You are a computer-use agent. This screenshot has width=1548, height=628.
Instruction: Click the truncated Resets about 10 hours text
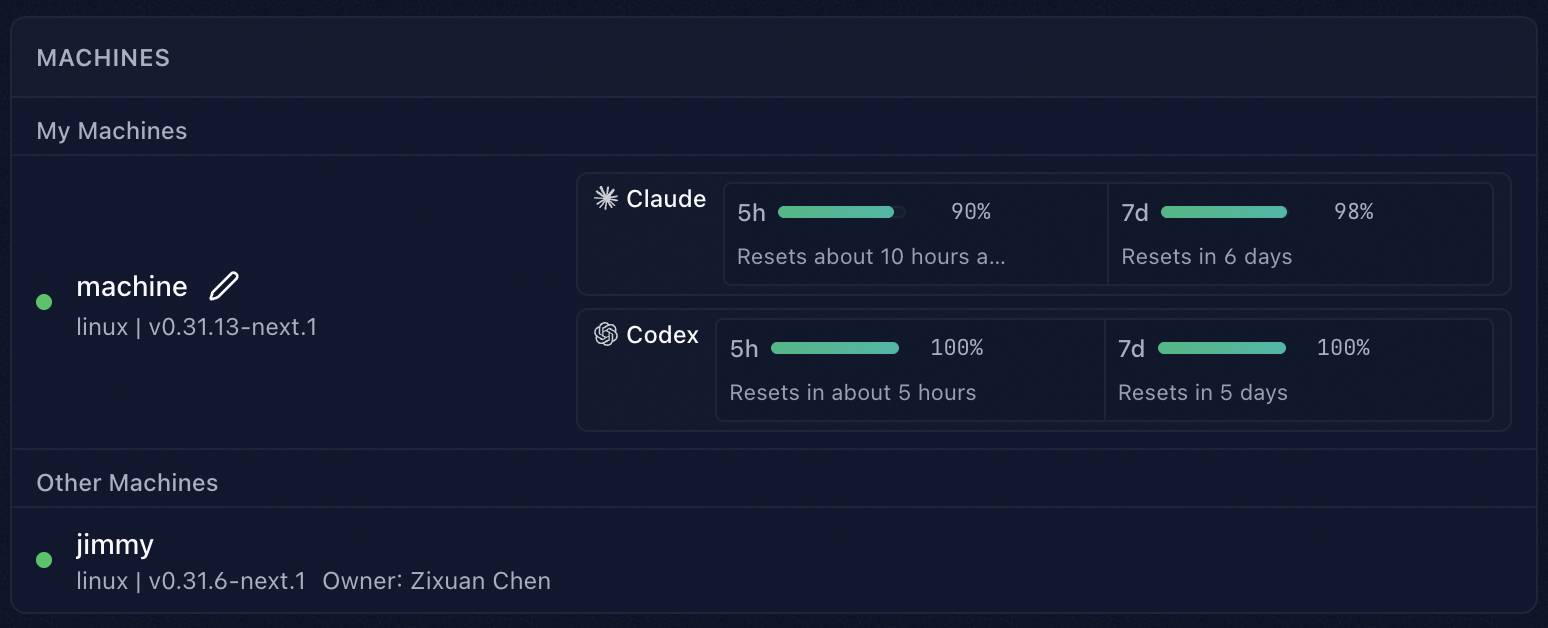(x=870, y=257)
